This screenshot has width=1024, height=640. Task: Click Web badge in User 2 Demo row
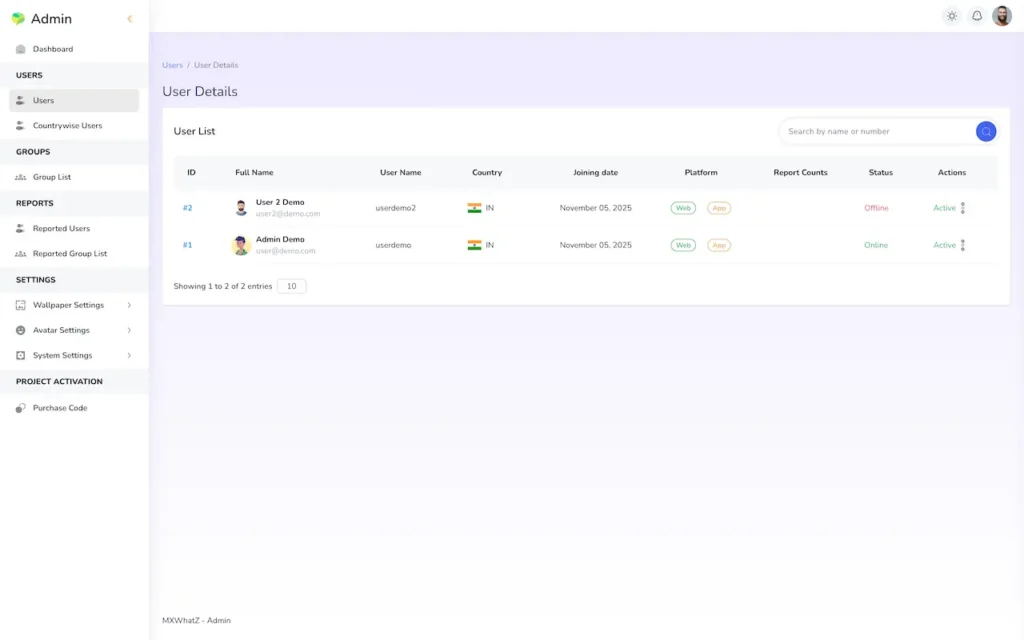point(683,208)
